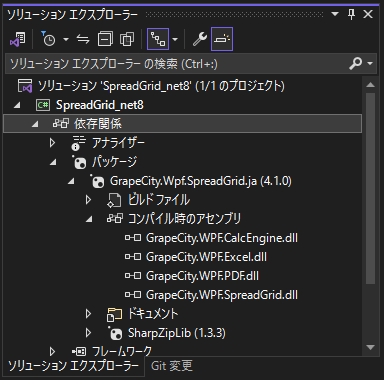This screenshot has height=380, width=384.
Task: Click the icon beside GrapeCity.WPF.PDF.dll
Action: pos(133,276)
